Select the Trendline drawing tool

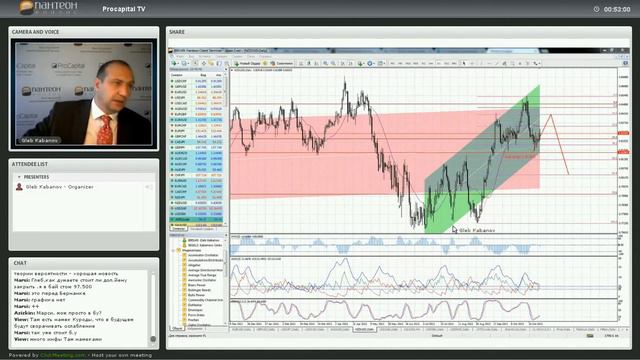tap(496, 63)
